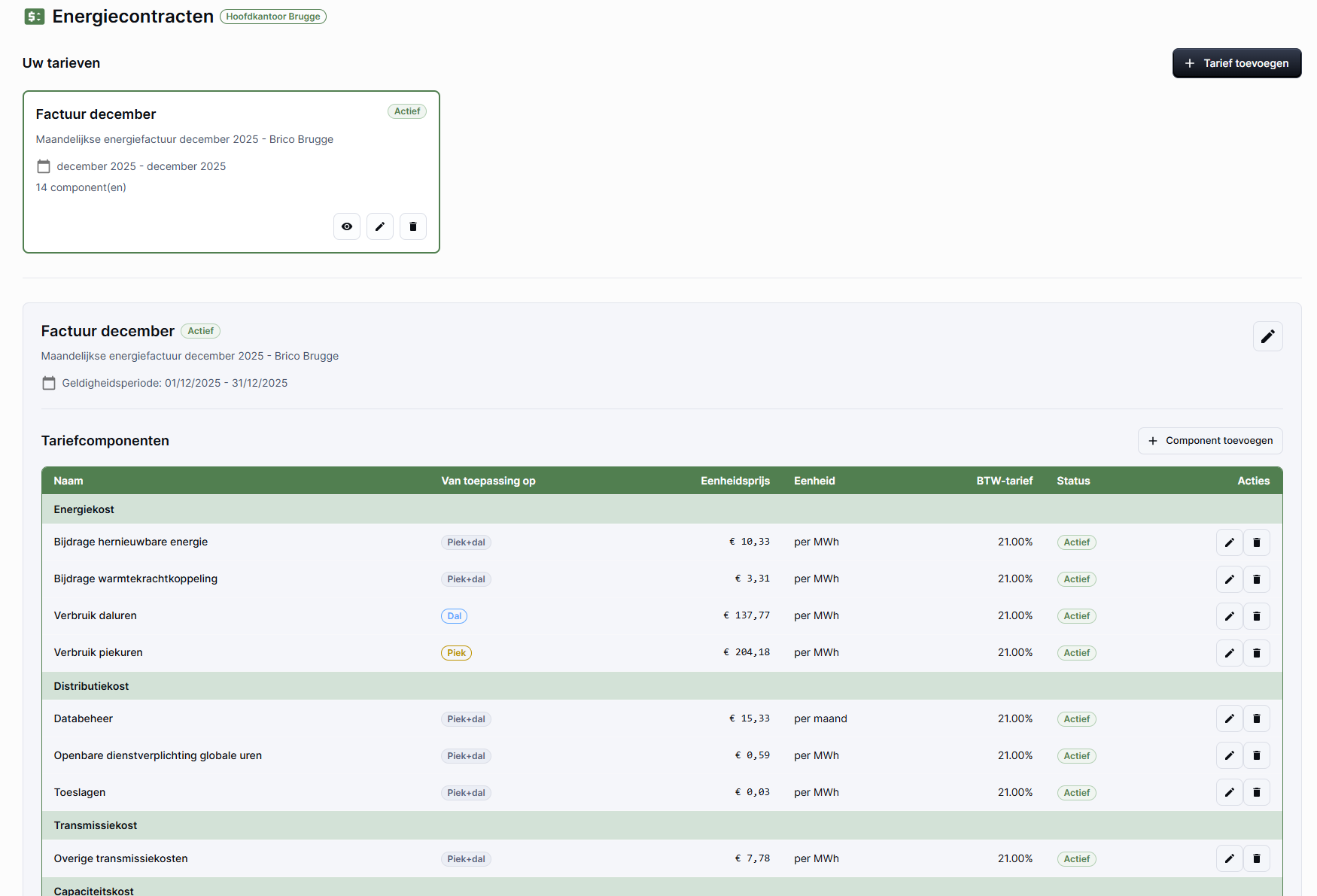Delete Openbare dienstverplichting globale uren row
1317x896 pixels.
pos(1257,756)
